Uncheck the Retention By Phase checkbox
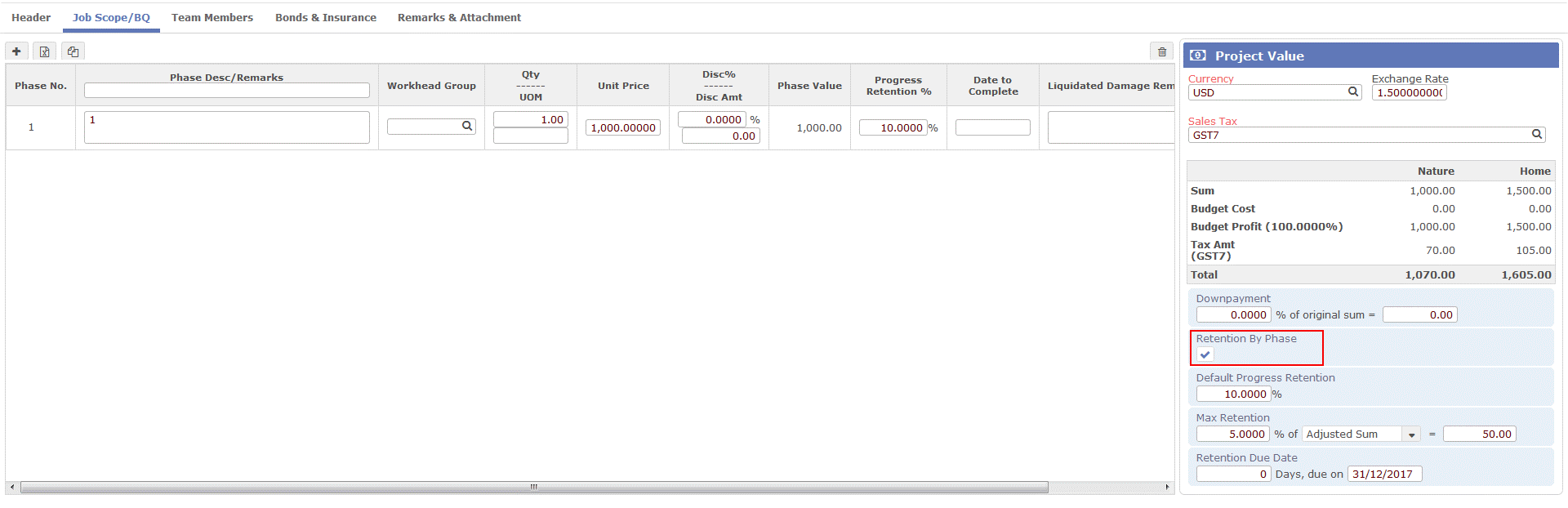The image size is (1568, 508). 1205,354
